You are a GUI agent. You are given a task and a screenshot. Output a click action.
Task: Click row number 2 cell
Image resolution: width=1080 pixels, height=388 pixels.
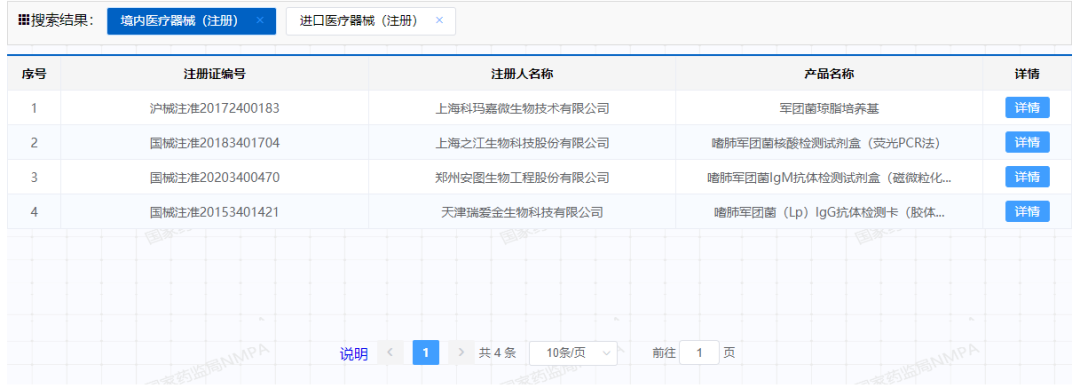(34, 143)
